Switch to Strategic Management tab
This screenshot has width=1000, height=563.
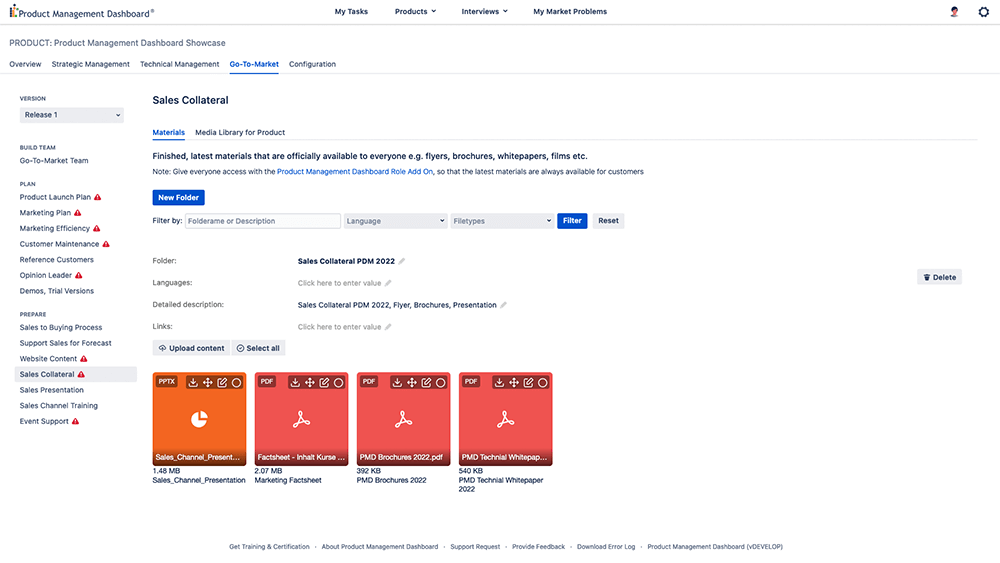pyautogui.click(x=91, y=64)
